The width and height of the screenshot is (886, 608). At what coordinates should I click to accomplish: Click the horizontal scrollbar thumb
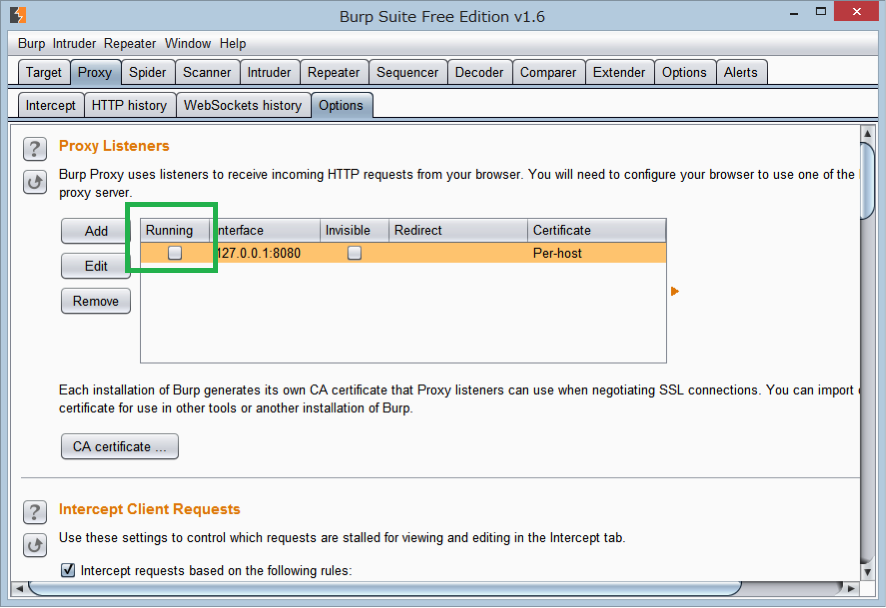tap(384, 588)
